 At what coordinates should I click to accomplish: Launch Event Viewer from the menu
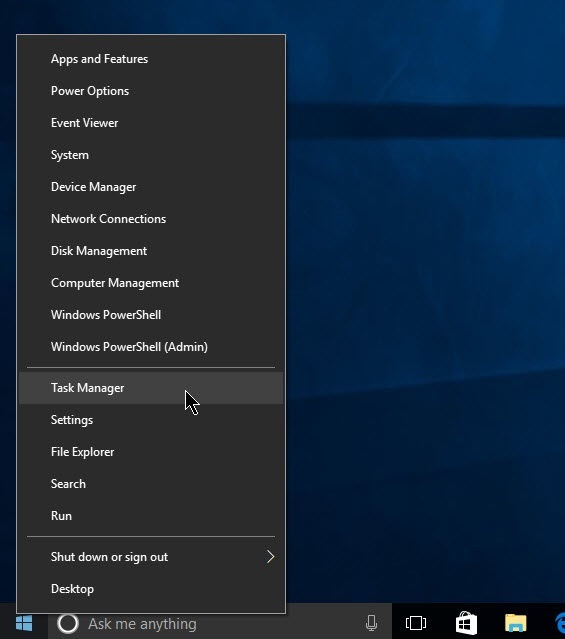[x=151, y=123]
